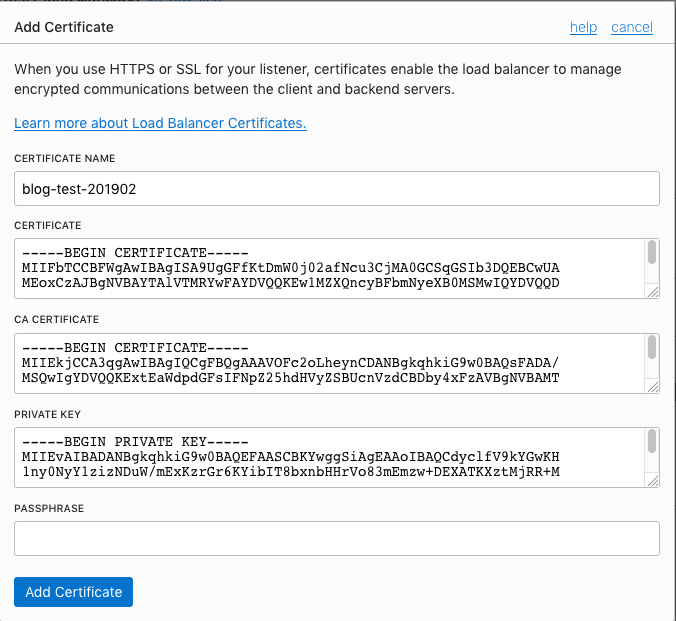Click the Certificate text area scrollbar thumb
The width and height of the screenshot is (676, 621).
click(652, 252)
